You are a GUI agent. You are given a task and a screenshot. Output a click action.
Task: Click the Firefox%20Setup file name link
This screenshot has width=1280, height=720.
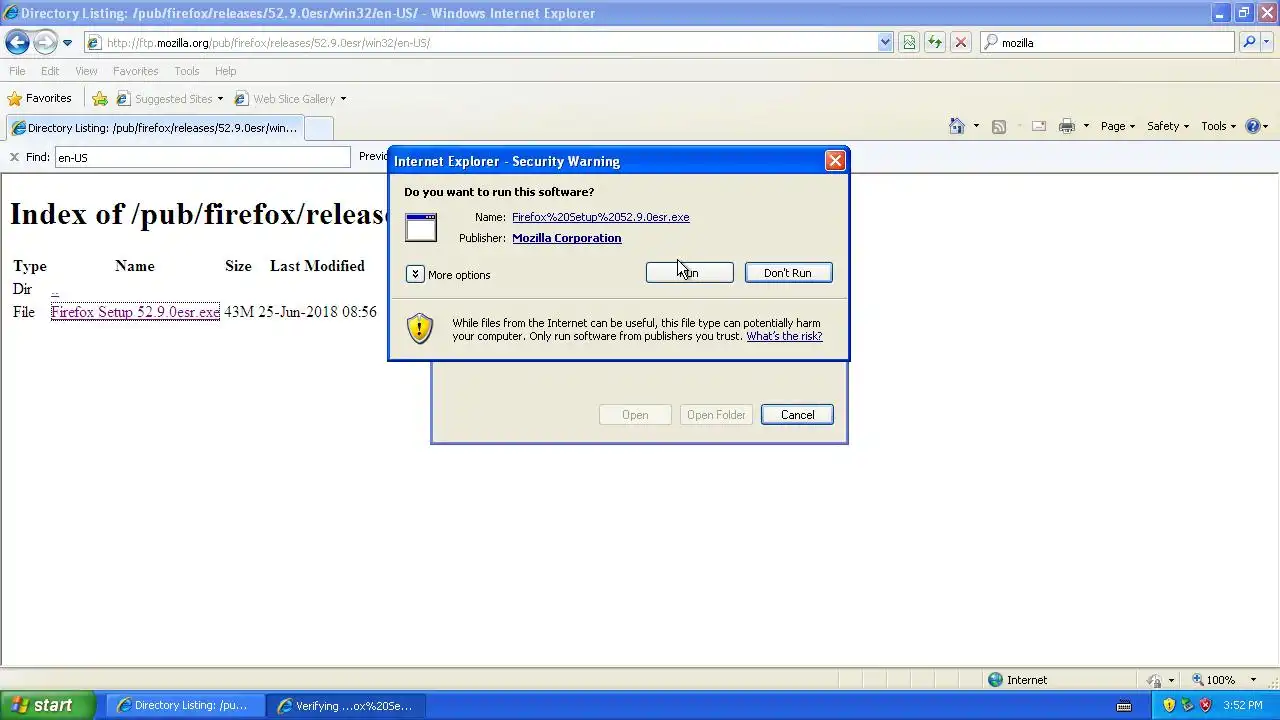[x=600, y=217]
